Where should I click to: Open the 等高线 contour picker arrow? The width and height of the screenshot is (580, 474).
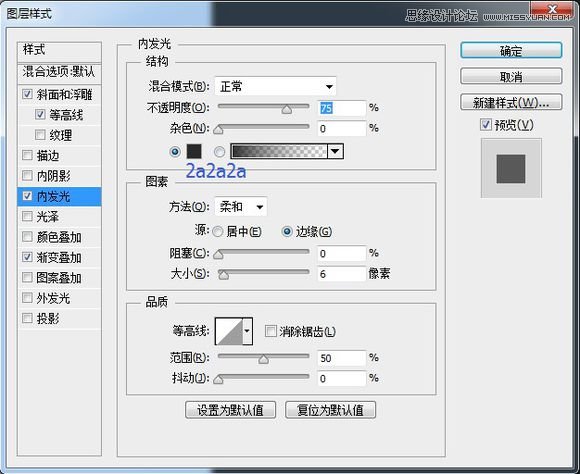tap(247, 331)
